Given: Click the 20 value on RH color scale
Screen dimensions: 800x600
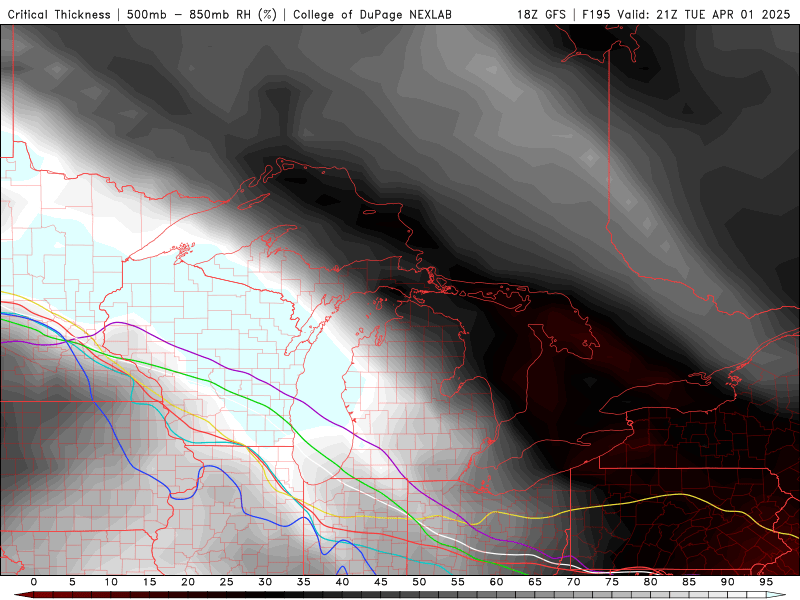Looking at the screenshot, I should (188, 582).
